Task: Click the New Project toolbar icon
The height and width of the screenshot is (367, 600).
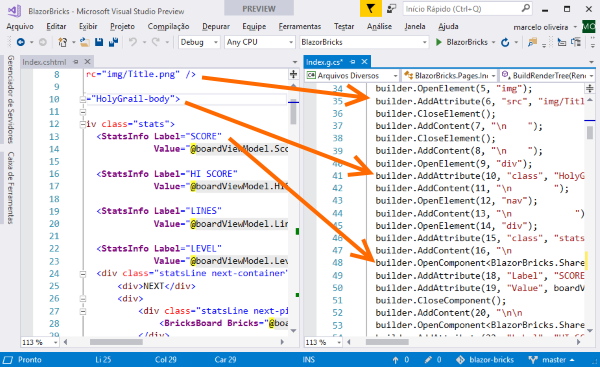Action: 62,42
